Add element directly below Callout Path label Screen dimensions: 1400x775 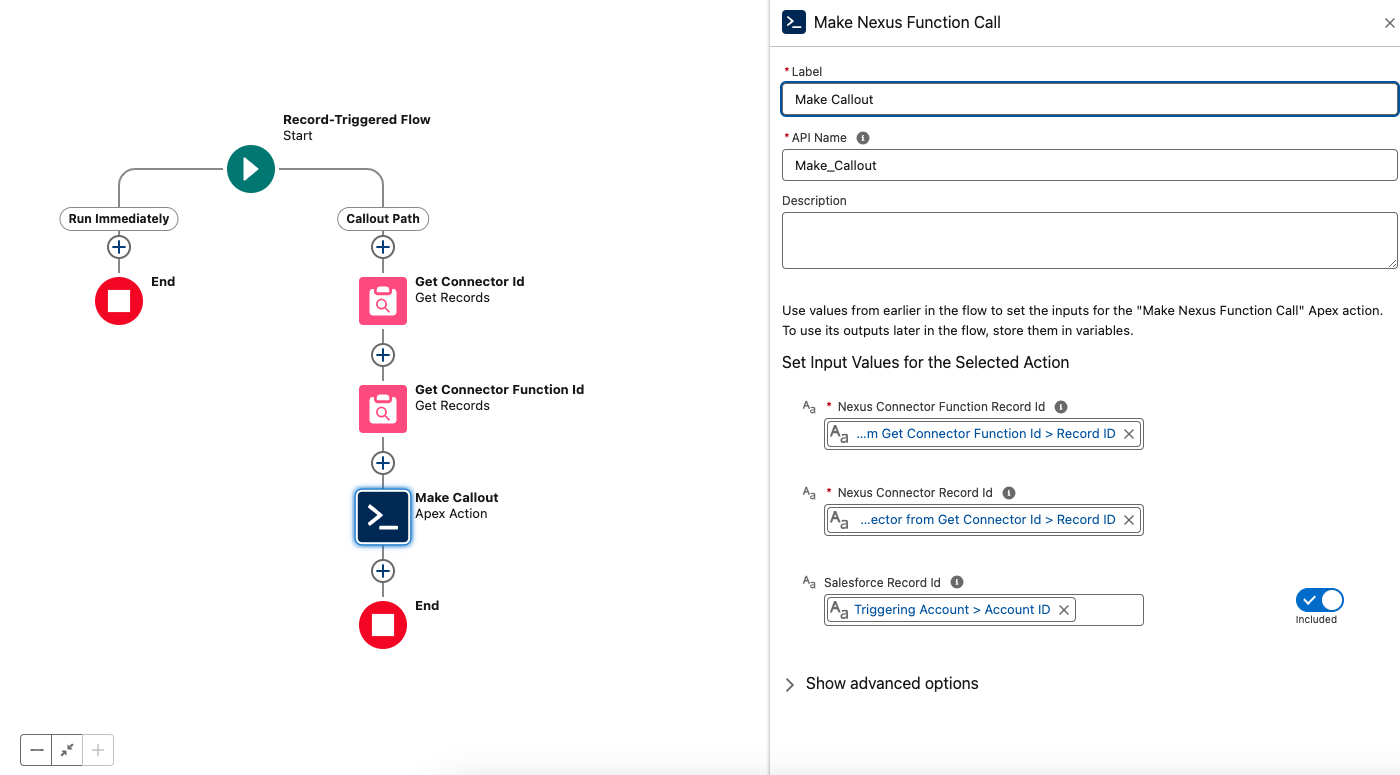tap(383, 247)
